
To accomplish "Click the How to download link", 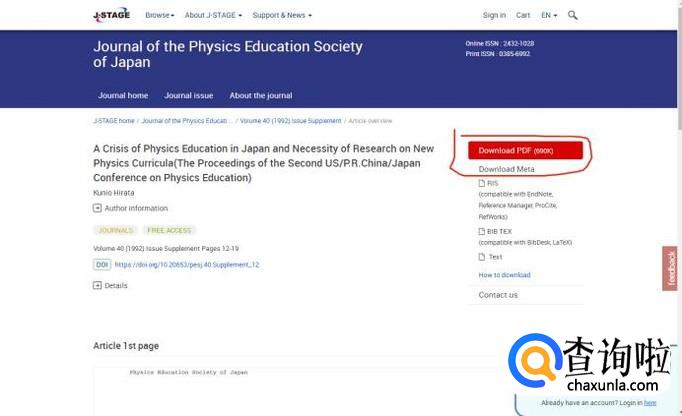I will tap(504, 275).
